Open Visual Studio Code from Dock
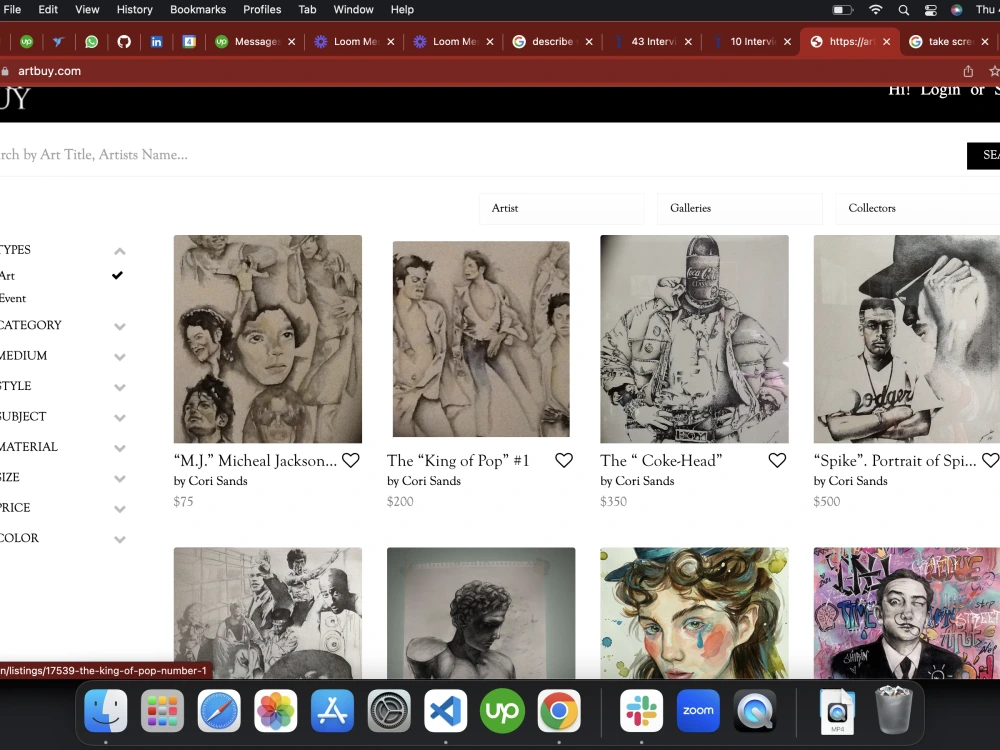Screen dimensions: 1000x750 click(x=446, y=710)
